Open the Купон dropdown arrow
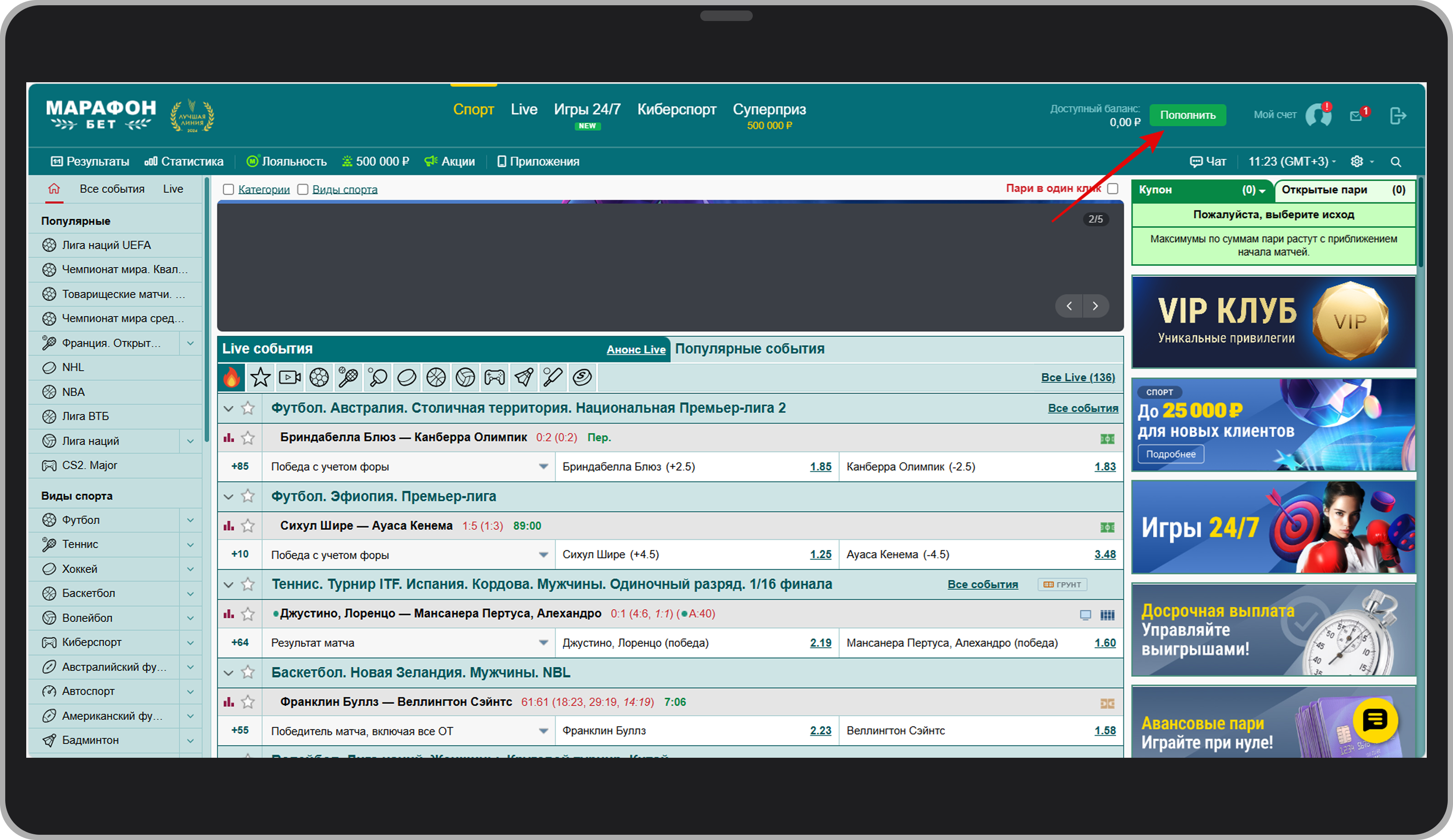Viewport: 1453px width, 840px height. [1262, 191]
